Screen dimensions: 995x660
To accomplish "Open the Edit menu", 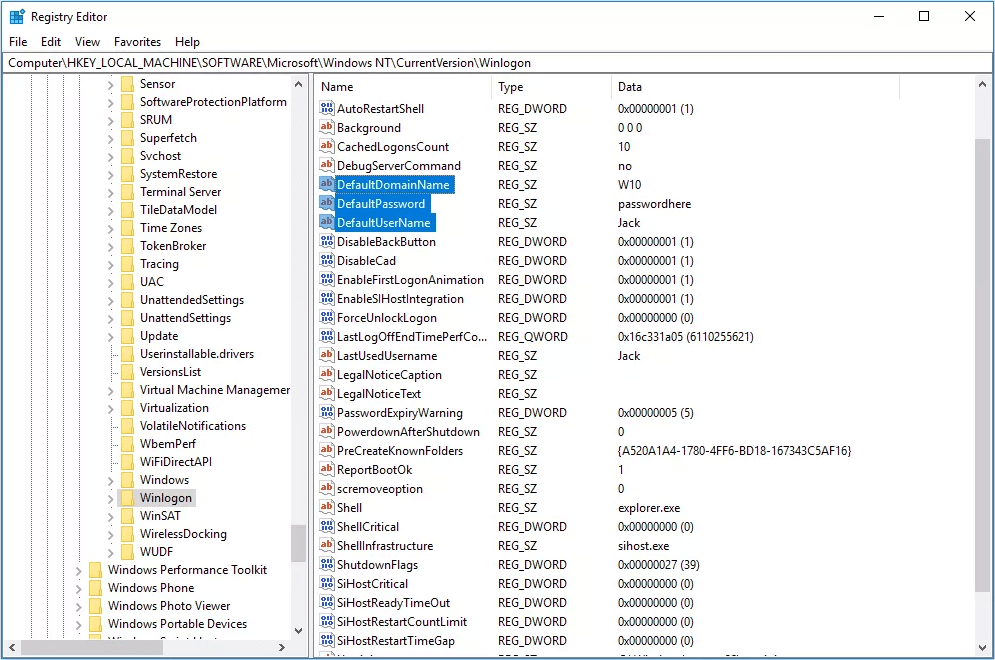I will click(x=51, y=42).
